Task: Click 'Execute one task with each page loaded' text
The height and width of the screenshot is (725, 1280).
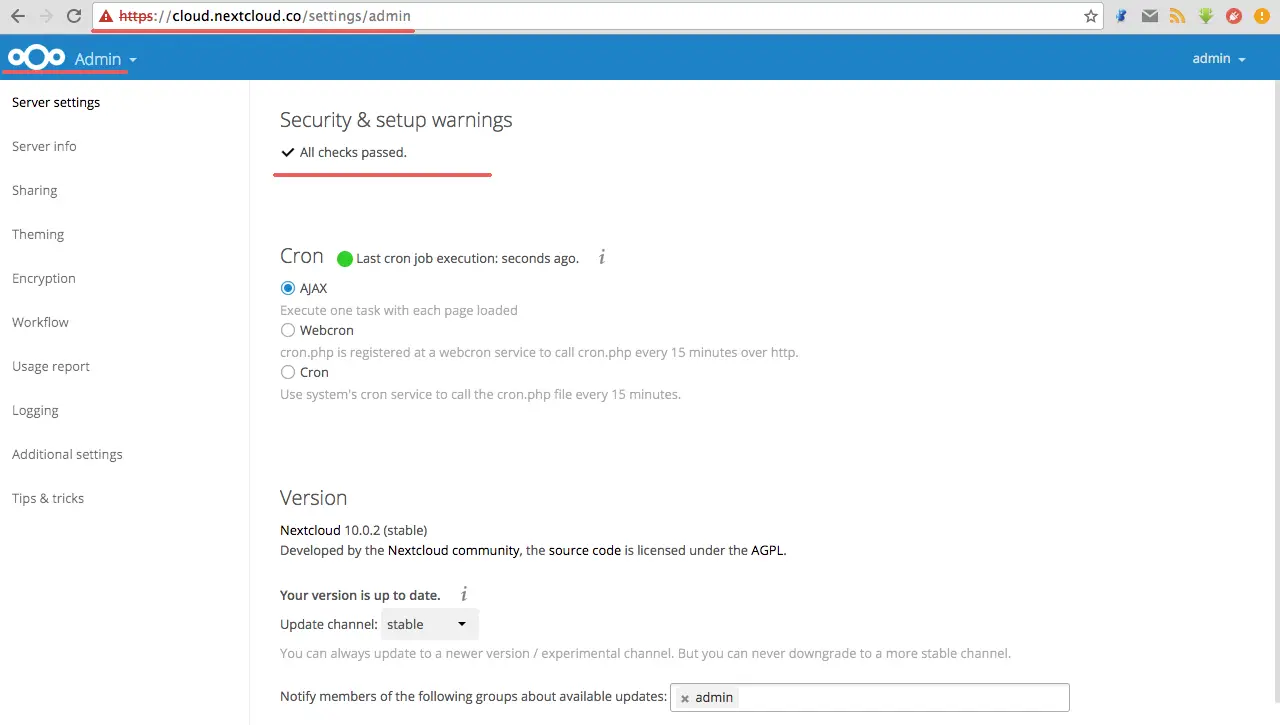Action: click(x=399, y=310)
